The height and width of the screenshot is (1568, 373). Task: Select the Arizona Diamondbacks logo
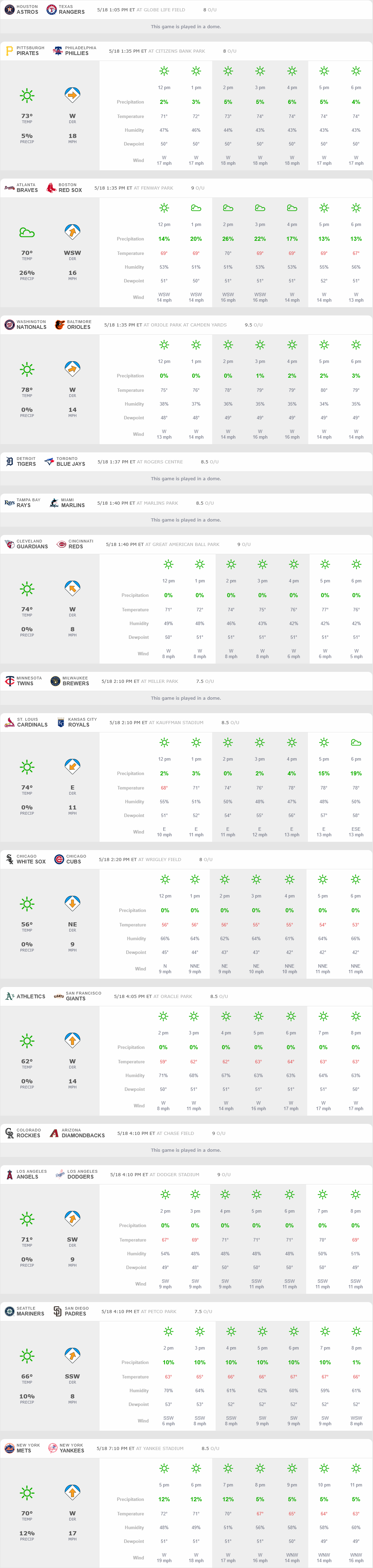click(54, 1134)
